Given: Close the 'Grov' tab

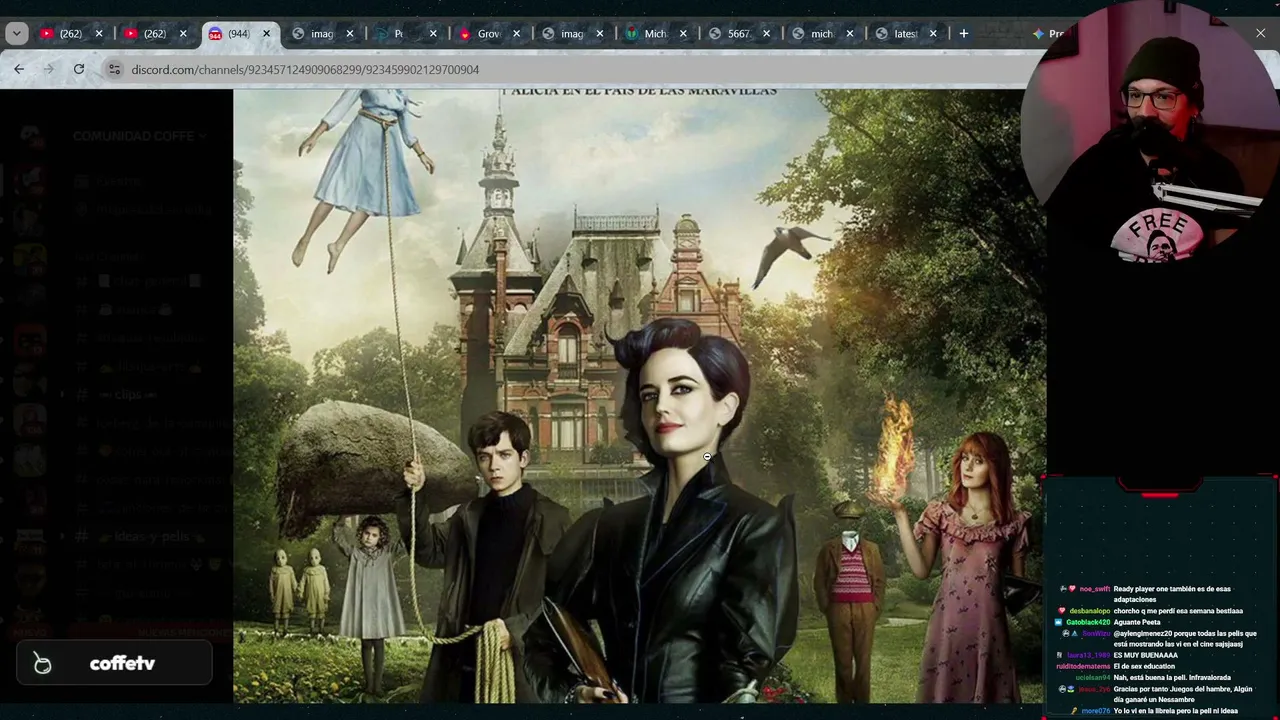Looking at the screenshot, I should point(517,34).
